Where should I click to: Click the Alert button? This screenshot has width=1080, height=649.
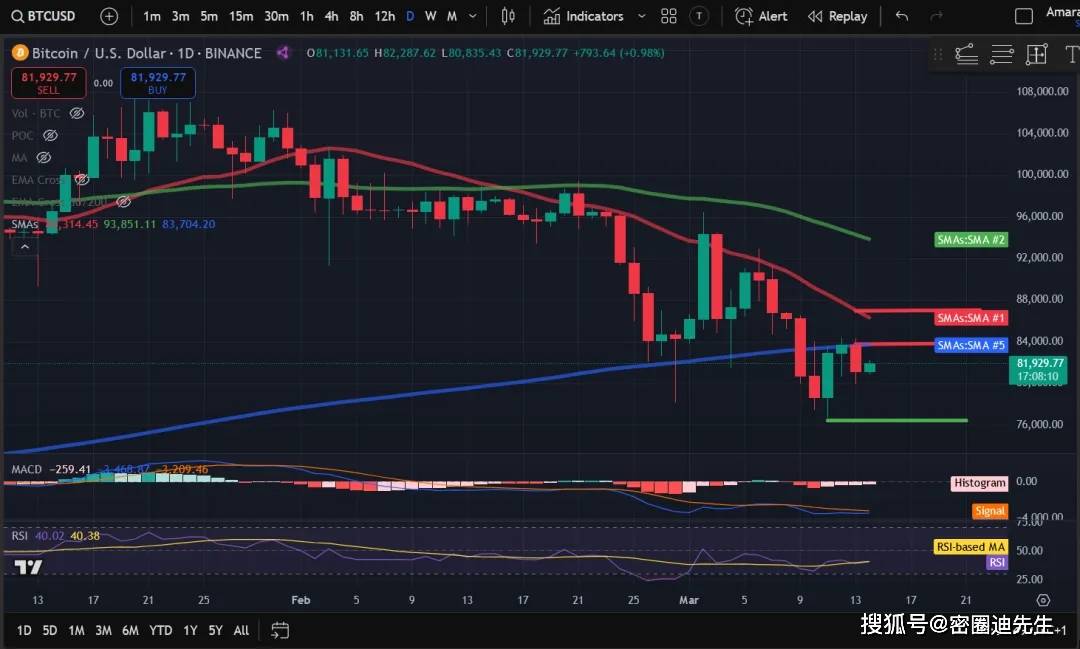pyautogui.click(x=760, y=16)
